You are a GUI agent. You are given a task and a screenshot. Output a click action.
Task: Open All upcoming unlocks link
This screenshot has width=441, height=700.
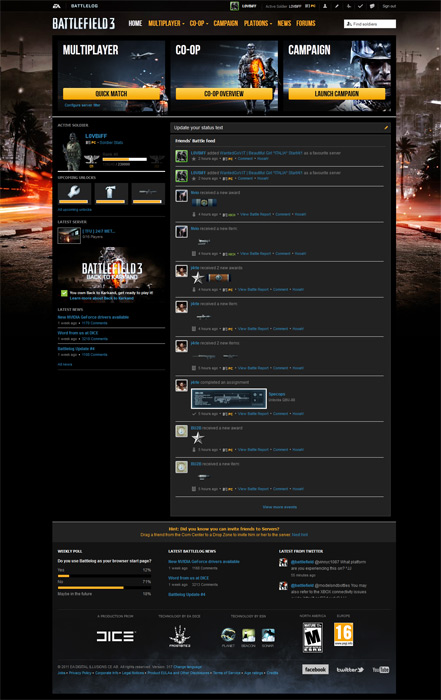(75, 209)
